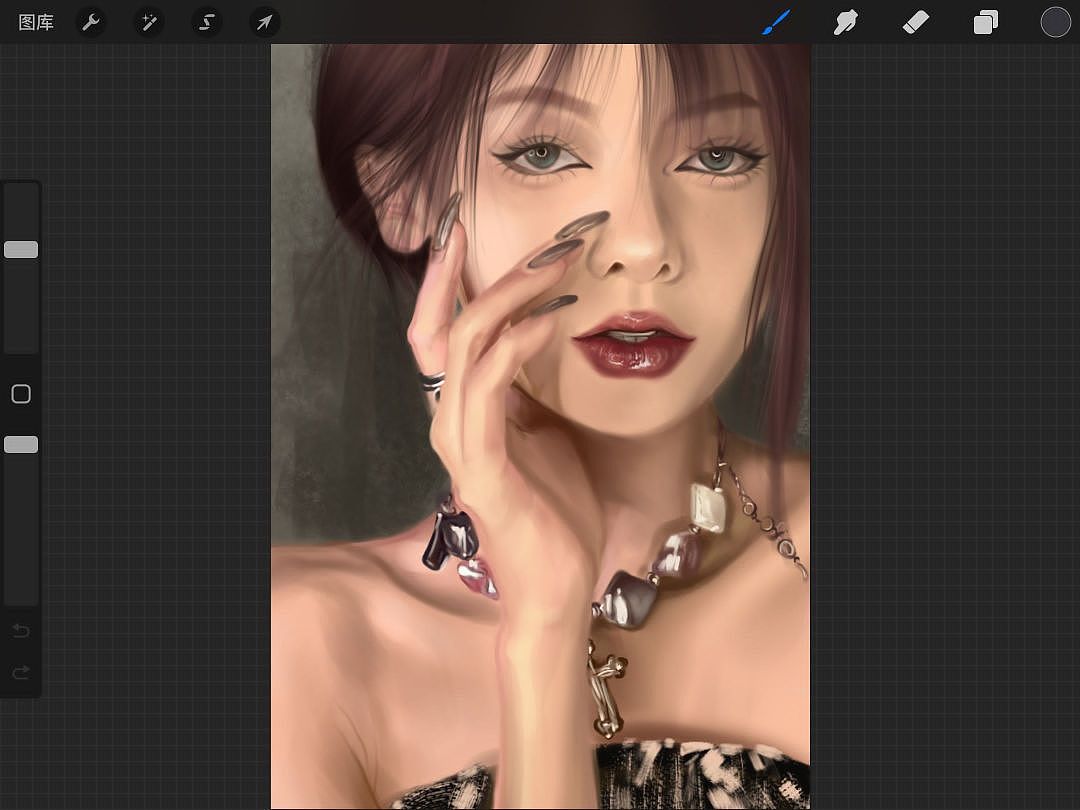The image size is (1080, 810).
Task: Select the Smudge tool
Action: pos(846,23)
